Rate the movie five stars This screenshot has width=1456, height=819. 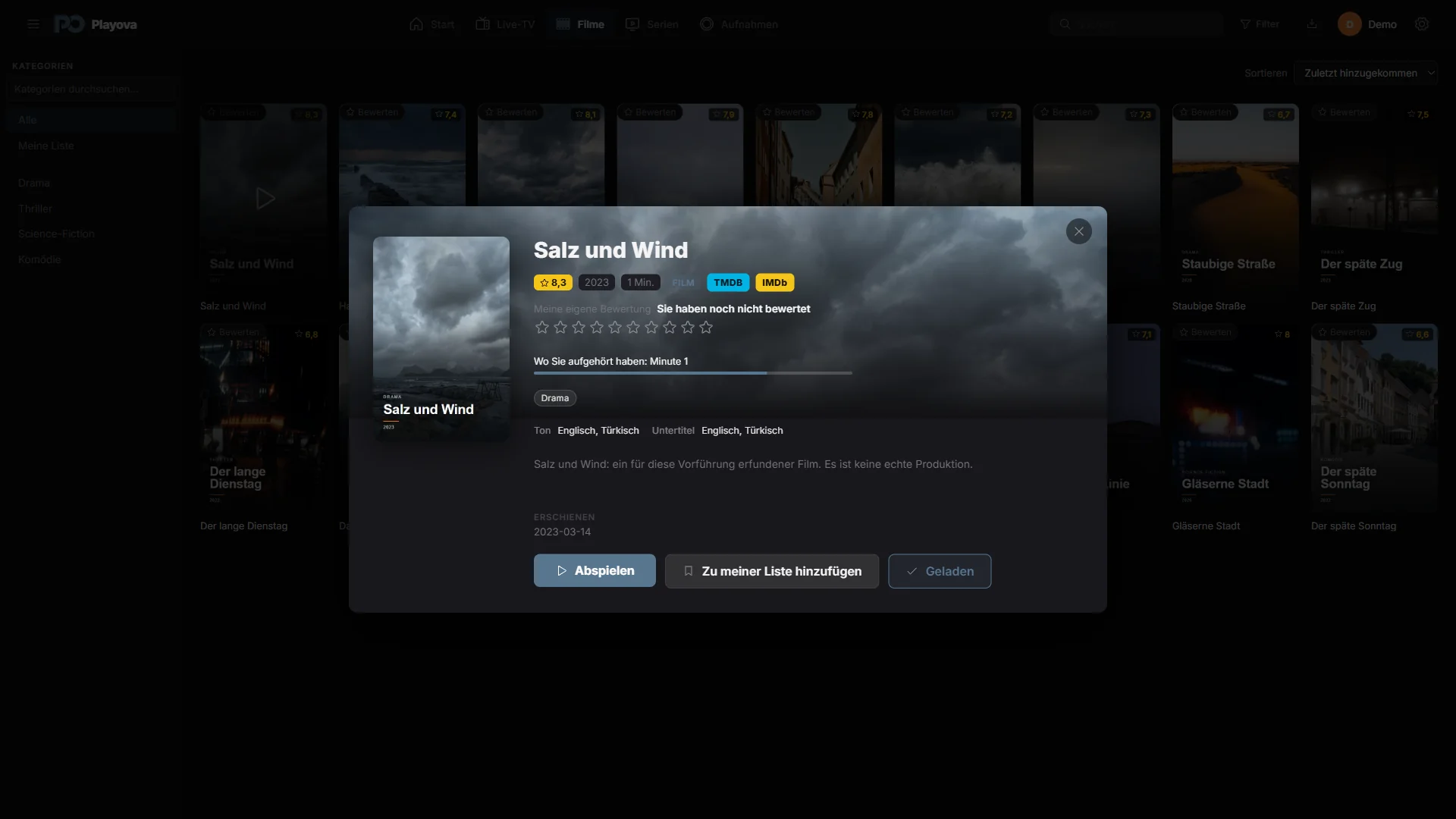click(615, 327)
